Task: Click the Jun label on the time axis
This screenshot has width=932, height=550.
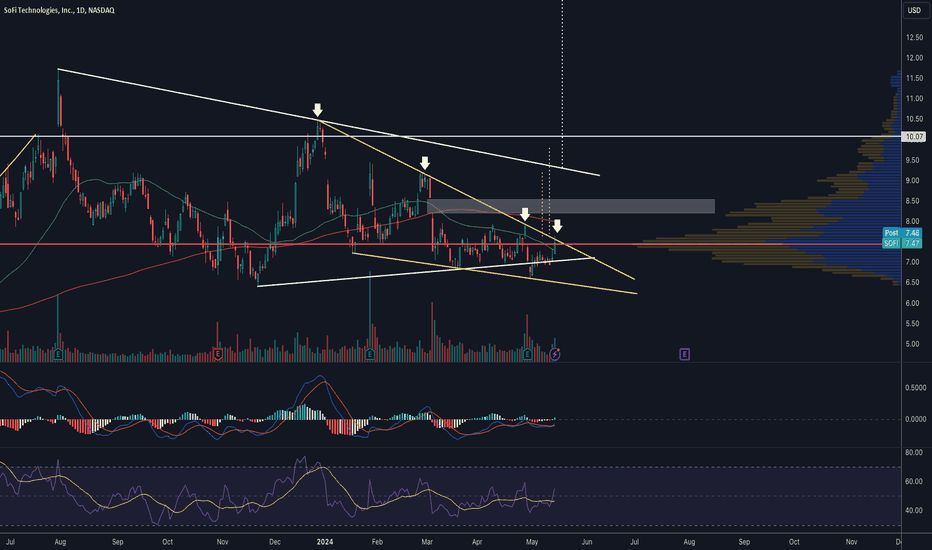Action: [x=587, y=542]
